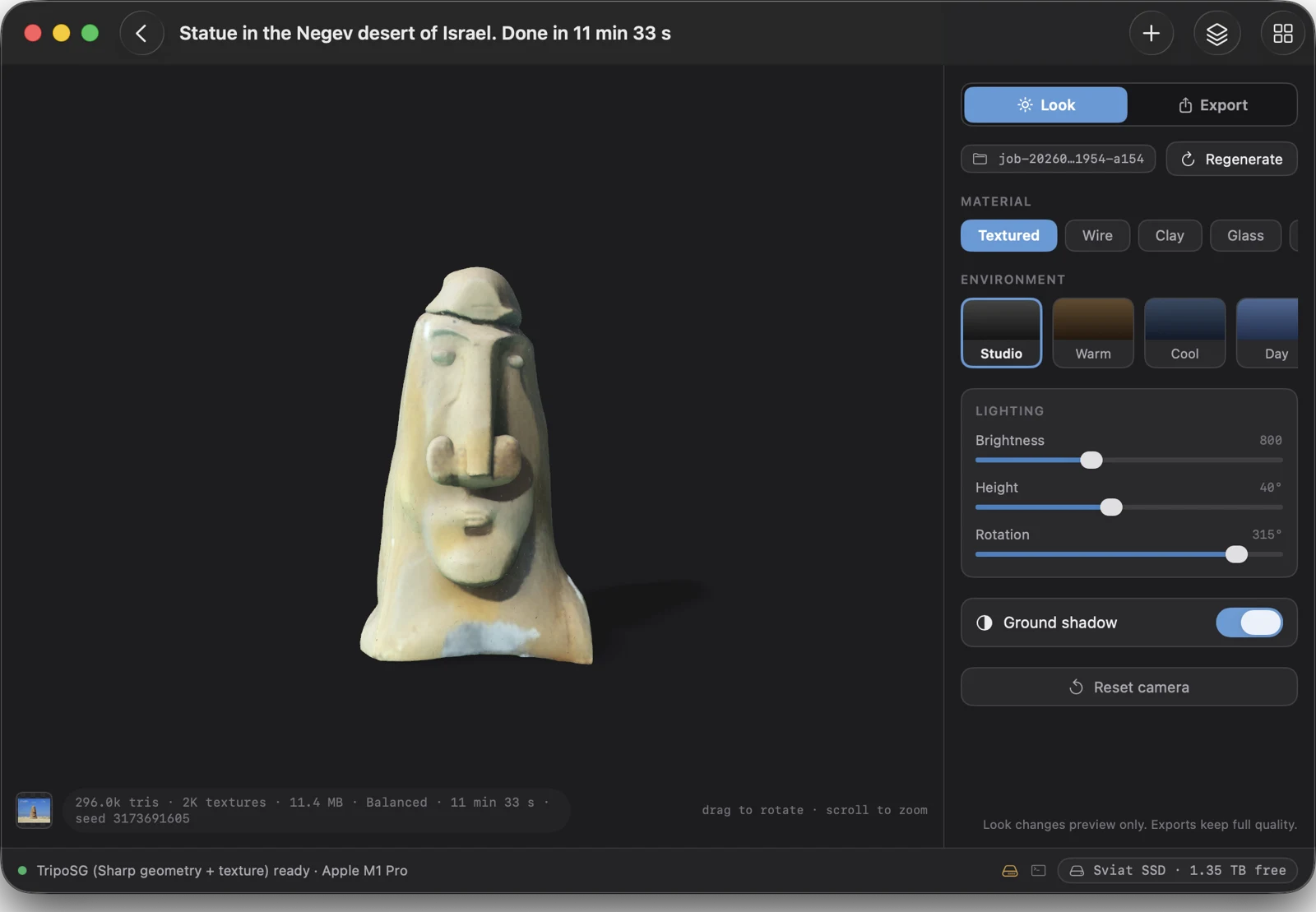Click the source image thumbnail
The width and height of the screenshot is (1316, 912).
pos(34,810)
